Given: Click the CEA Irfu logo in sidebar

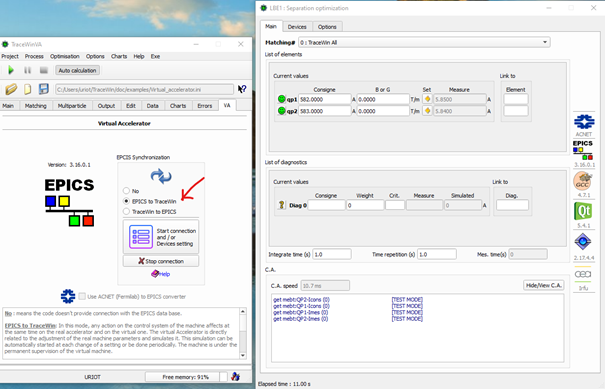Looking at the screenshot, I should coord(583,274).
